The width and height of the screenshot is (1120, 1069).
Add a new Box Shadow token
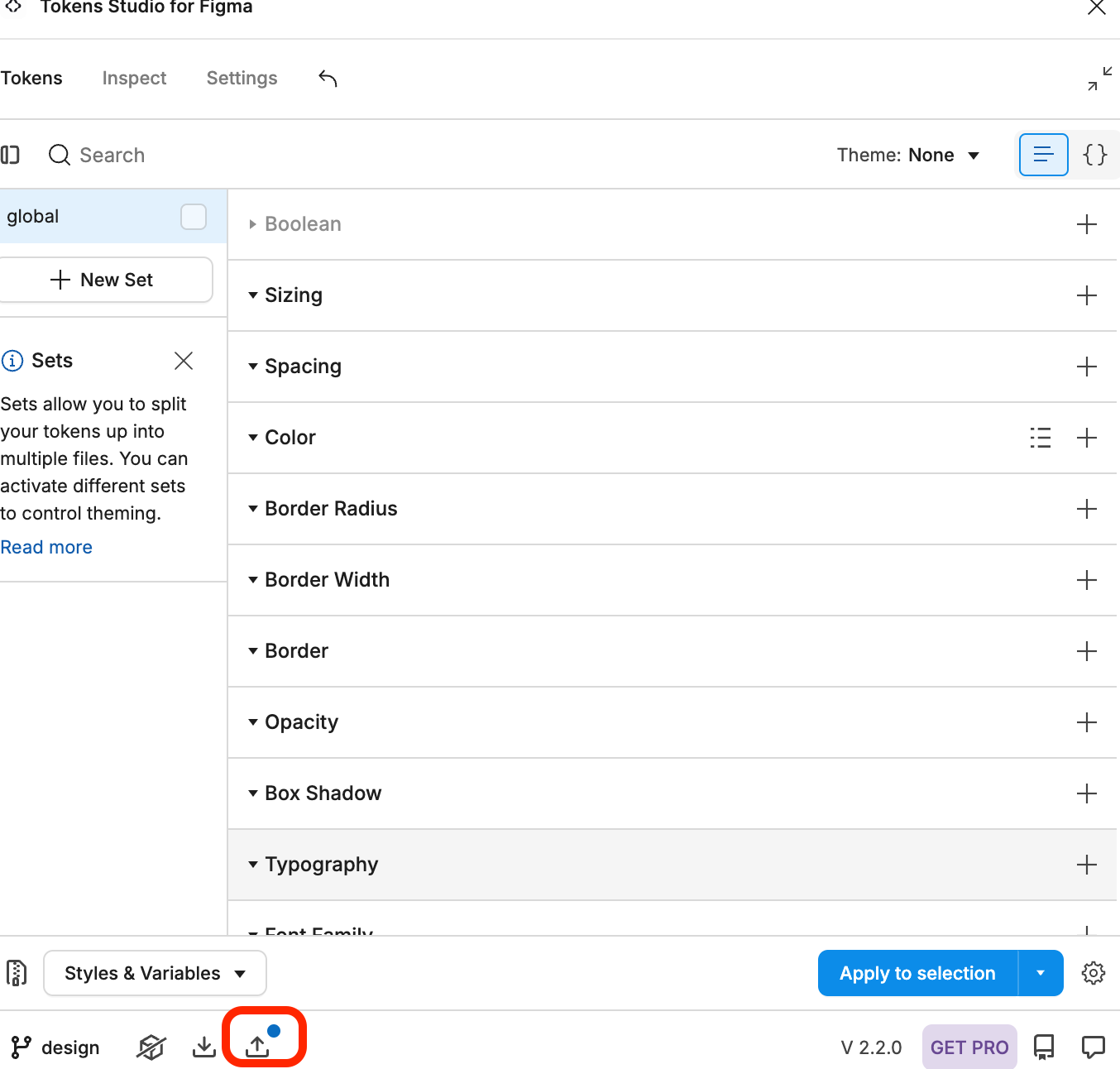(1087, 793)
